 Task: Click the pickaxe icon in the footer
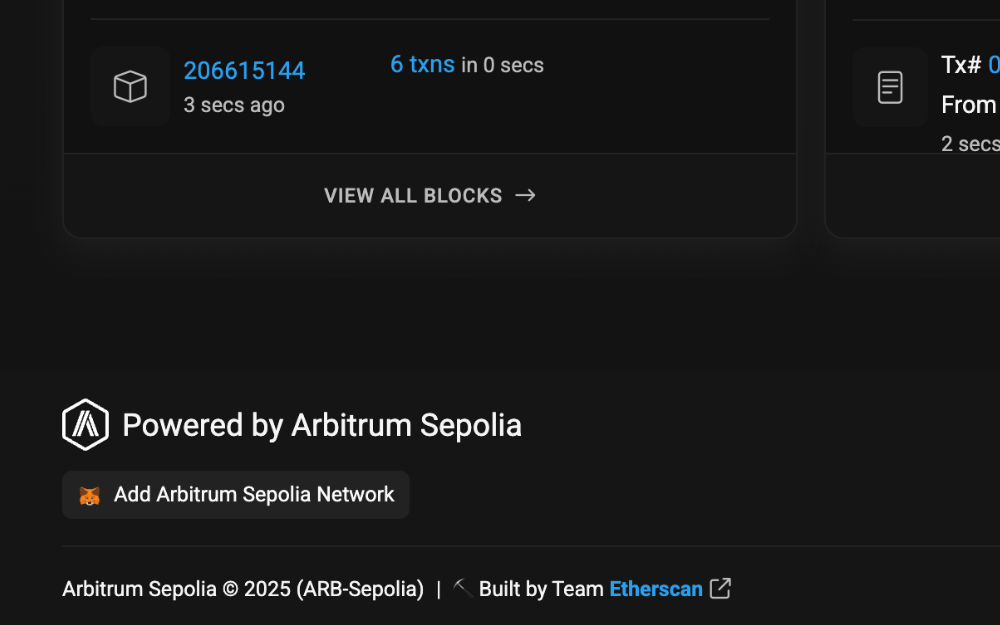click(x=462, y=588)
